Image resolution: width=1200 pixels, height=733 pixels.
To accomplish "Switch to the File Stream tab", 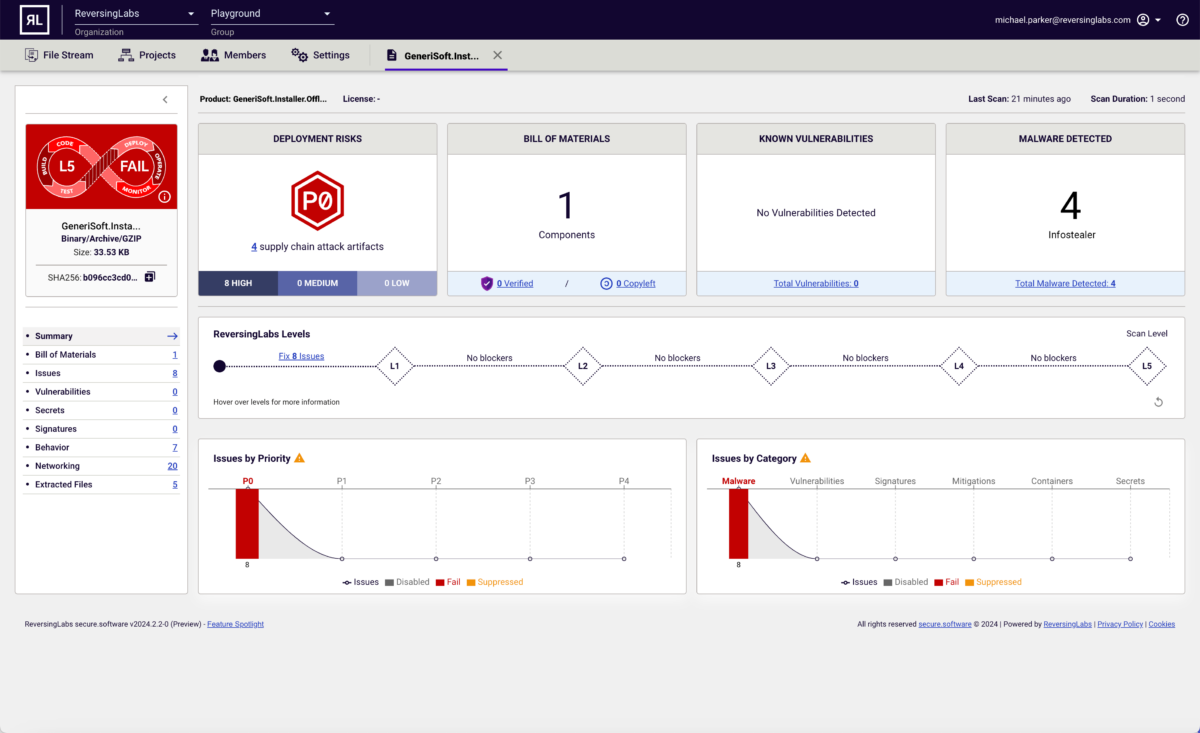I will [59, 55].
